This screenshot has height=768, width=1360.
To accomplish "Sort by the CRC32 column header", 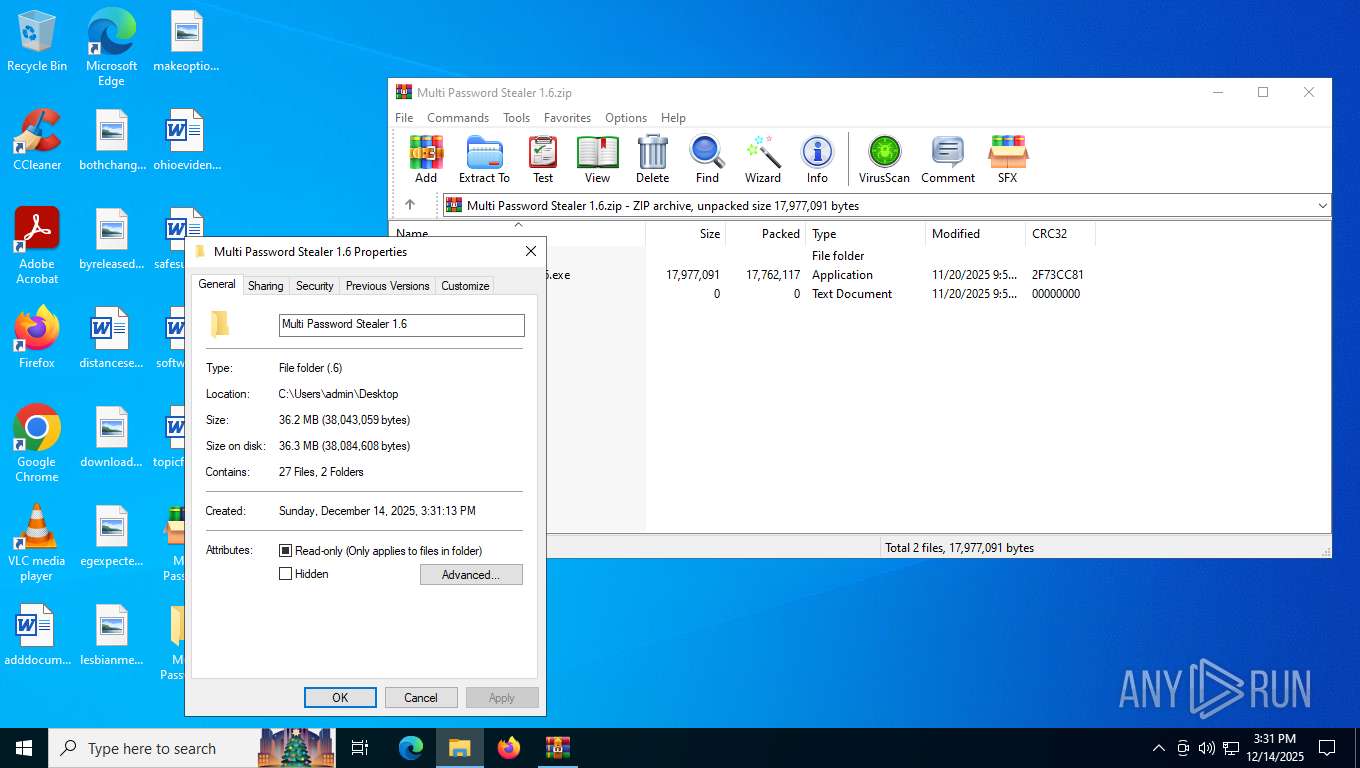I will pyautogui.click(x=1060, y=234).
